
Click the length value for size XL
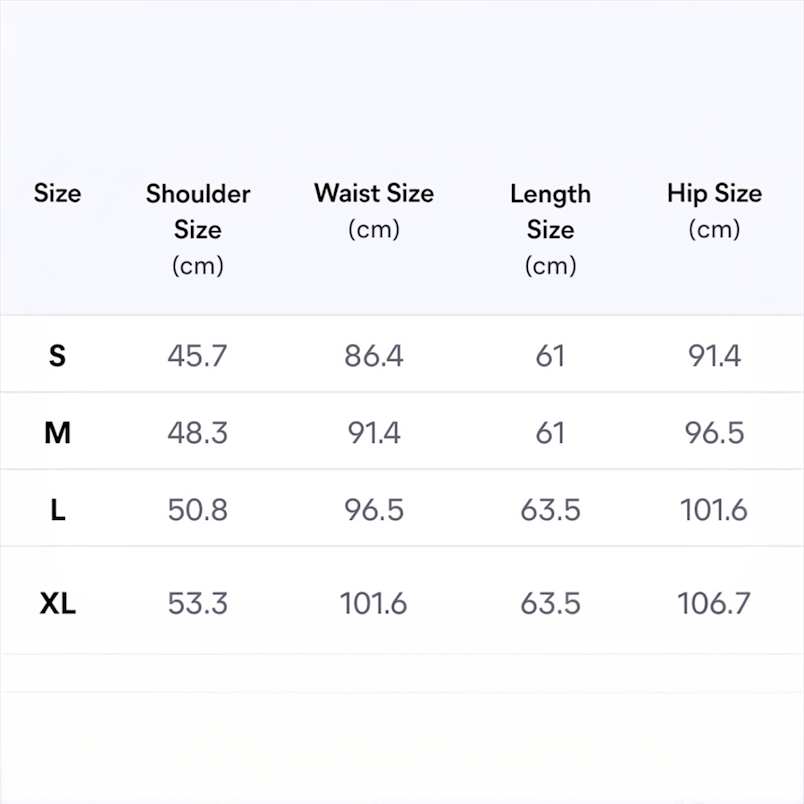[550, 603]
